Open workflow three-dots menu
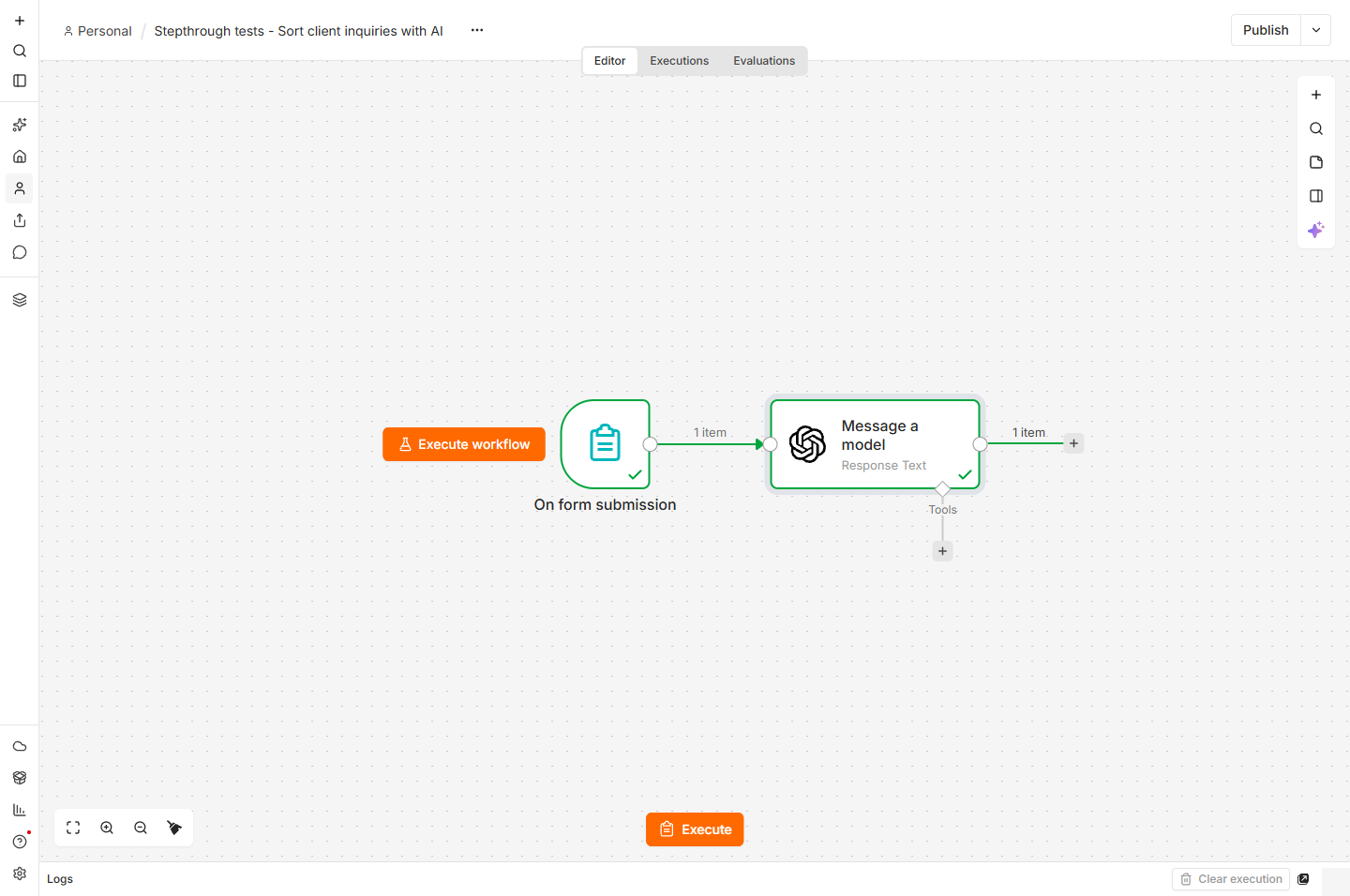The image size is (1350, 896). coord(477,30)
